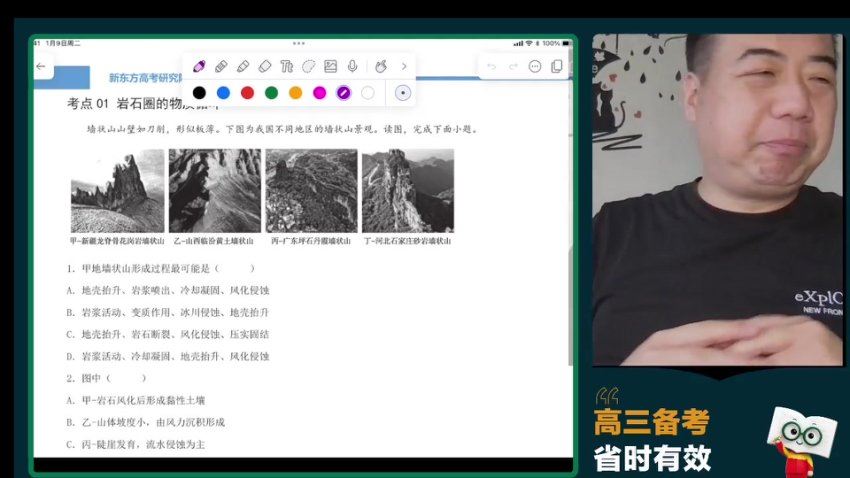Tap the battery indicator in status bar
The width and height of the screenshot is (850, 478).
[x=566, y=43]
